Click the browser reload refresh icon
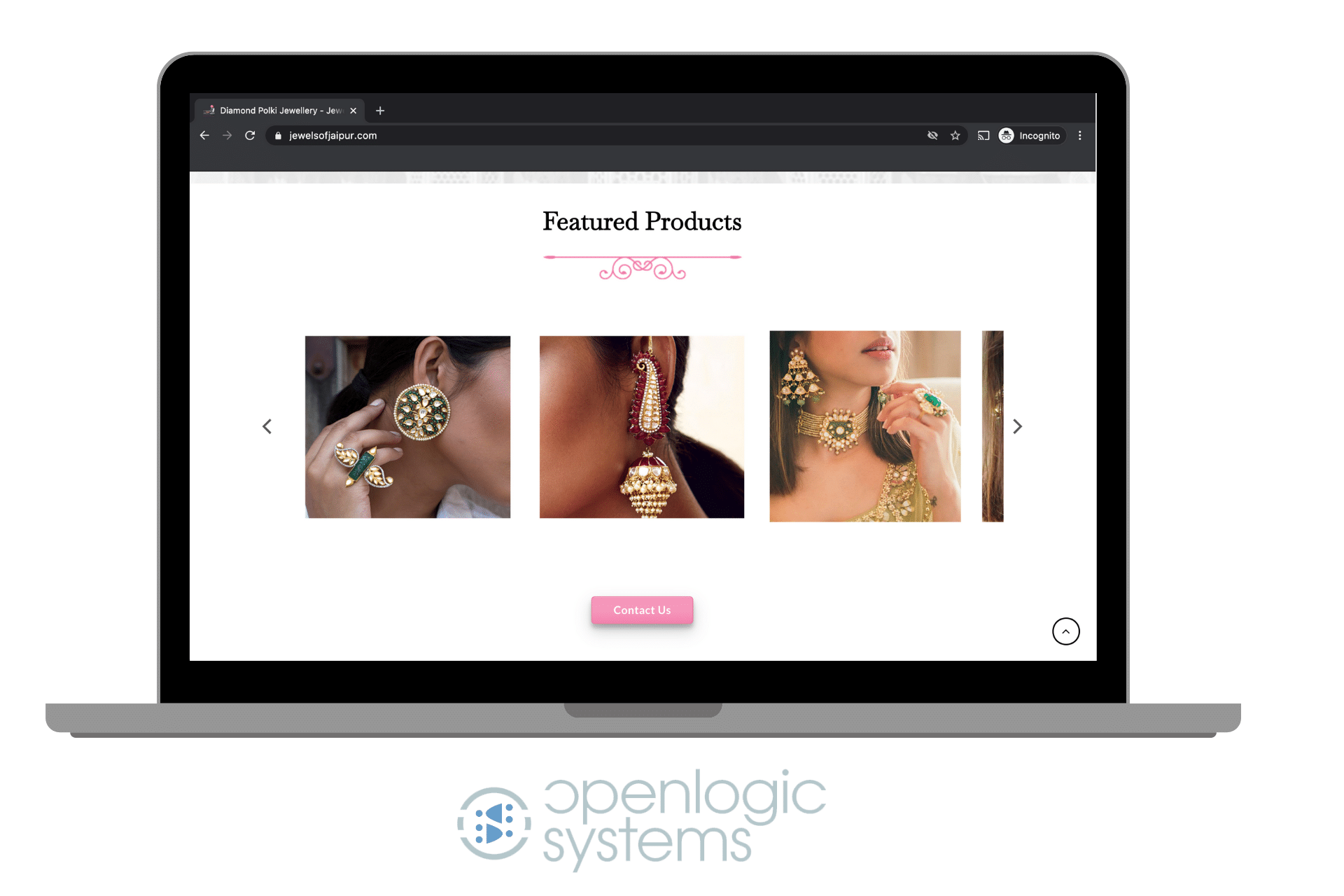Screen dimensions: 1344x896 tap(251, 135)
